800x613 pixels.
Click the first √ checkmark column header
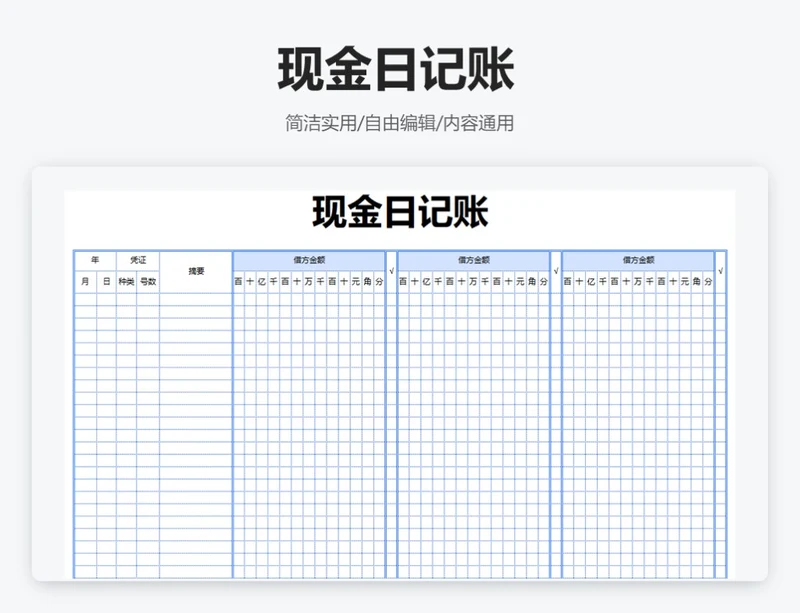(391, 271)
